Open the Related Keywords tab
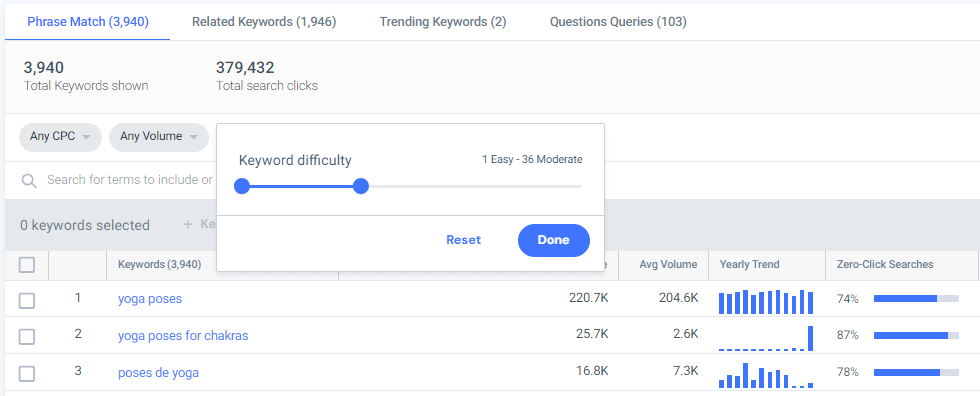The width and height of the screenshot is (980, 396). [264, 22]
